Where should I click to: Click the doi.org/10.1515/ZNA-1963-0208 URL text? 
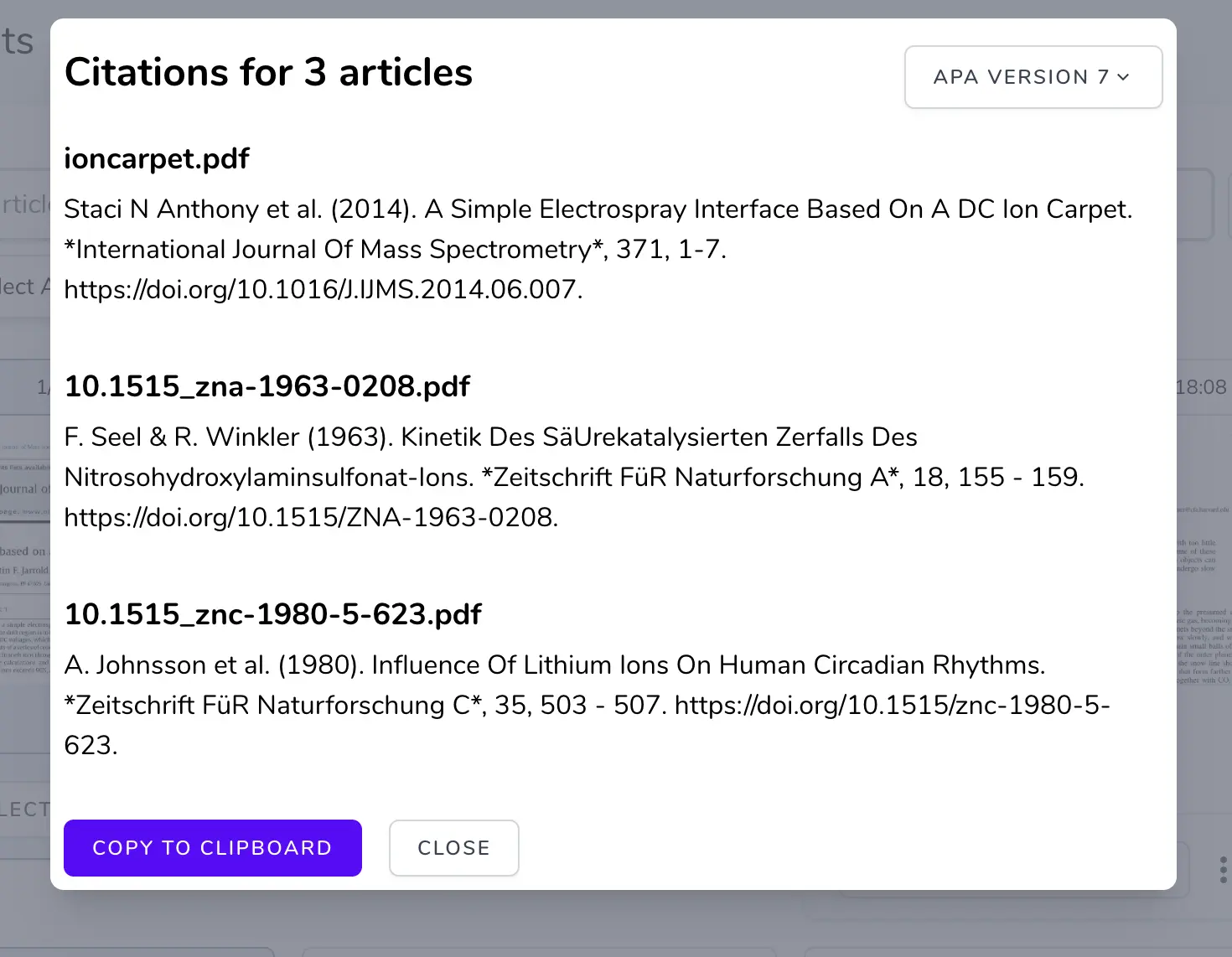[311, 517]
